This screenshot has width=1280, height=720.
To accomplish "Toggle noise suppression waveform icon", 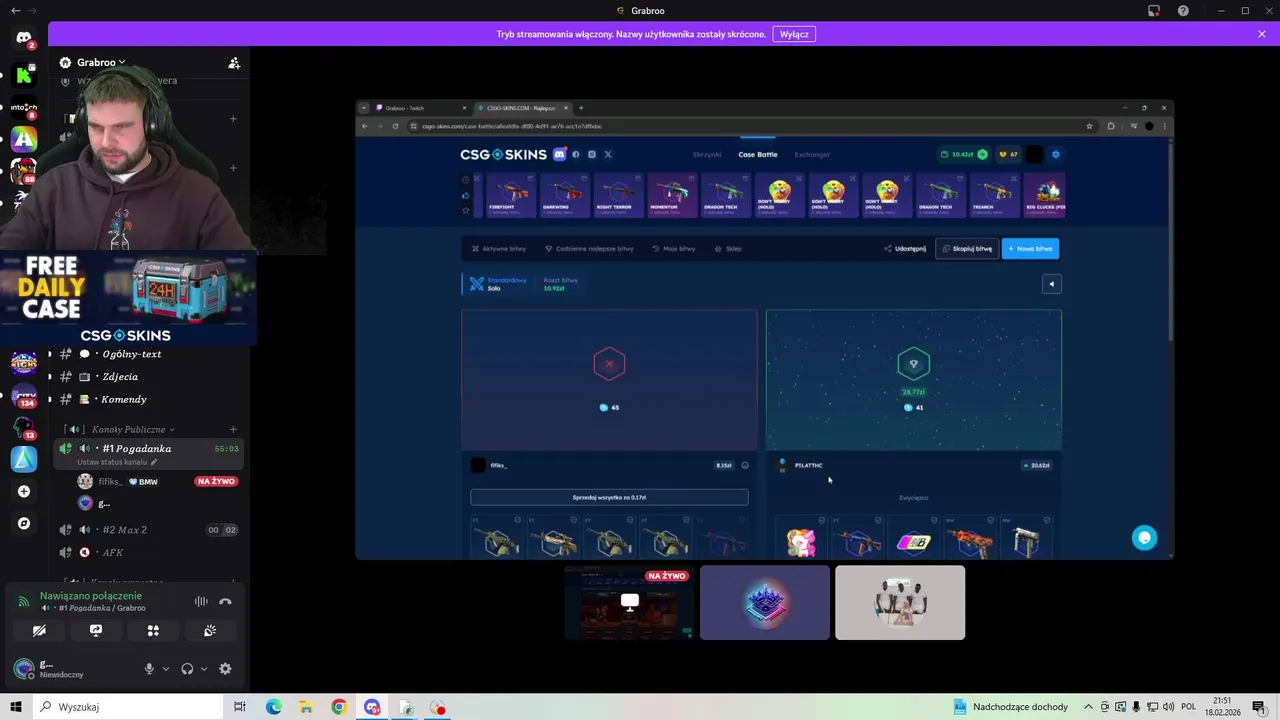I will pos(201,601).
